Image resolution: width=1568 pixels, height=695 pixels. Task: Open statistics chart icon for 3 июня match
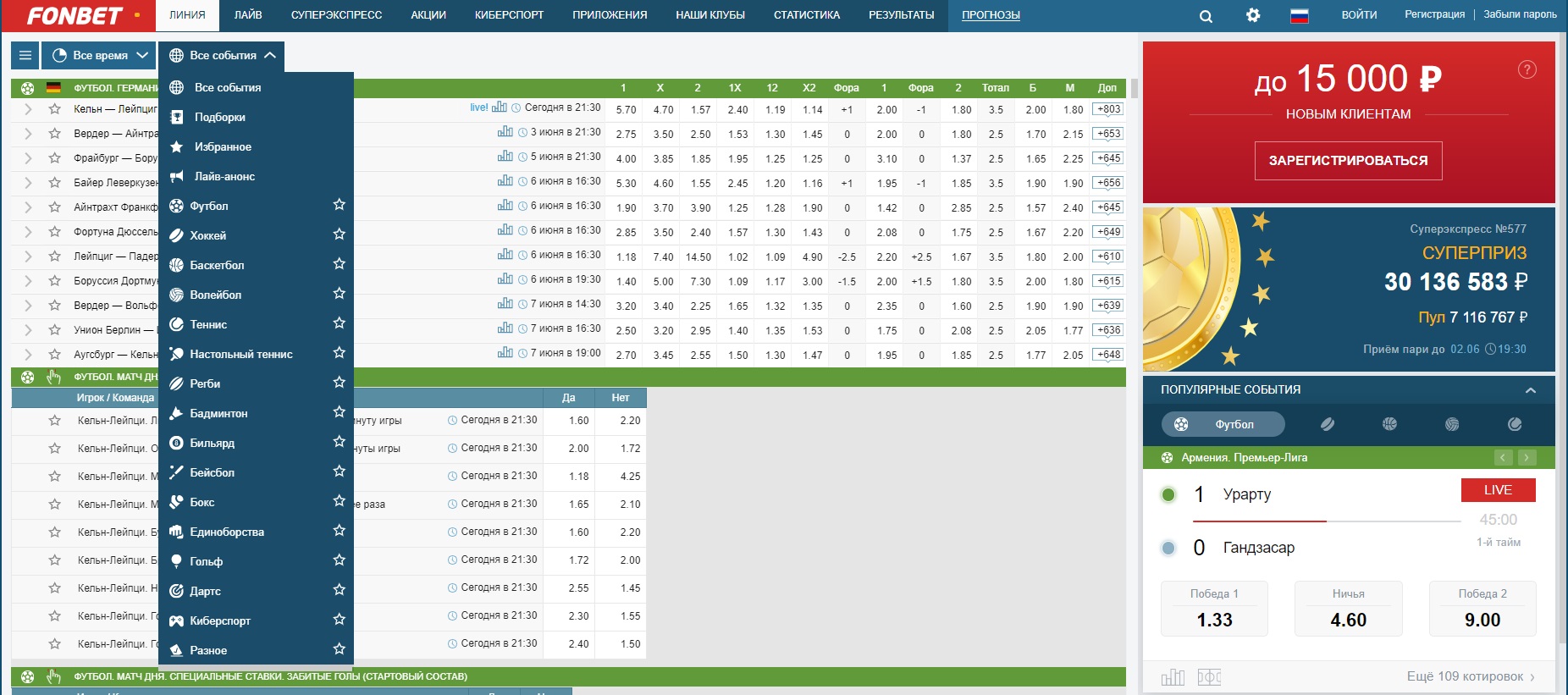[x=505, y=132]
